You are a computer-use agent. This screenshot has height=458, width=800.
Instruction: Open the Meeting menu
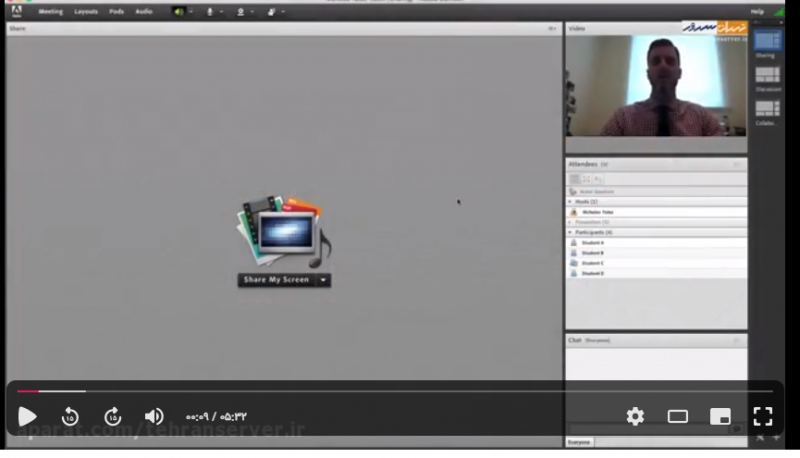pyautogui.click(x=50, y=11)
